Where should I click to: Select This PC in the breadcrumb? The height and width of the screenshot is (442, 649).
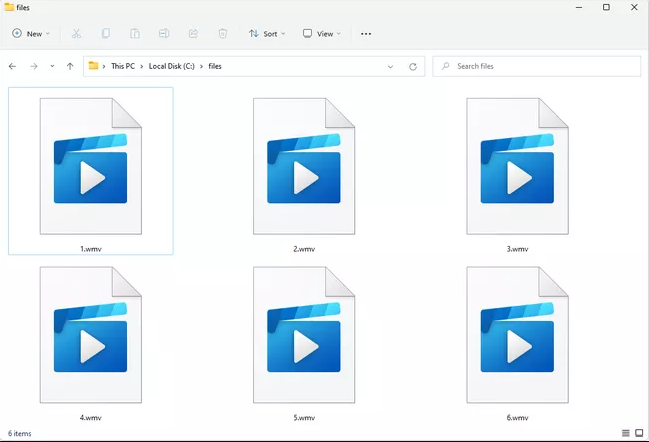coord(123,66)
